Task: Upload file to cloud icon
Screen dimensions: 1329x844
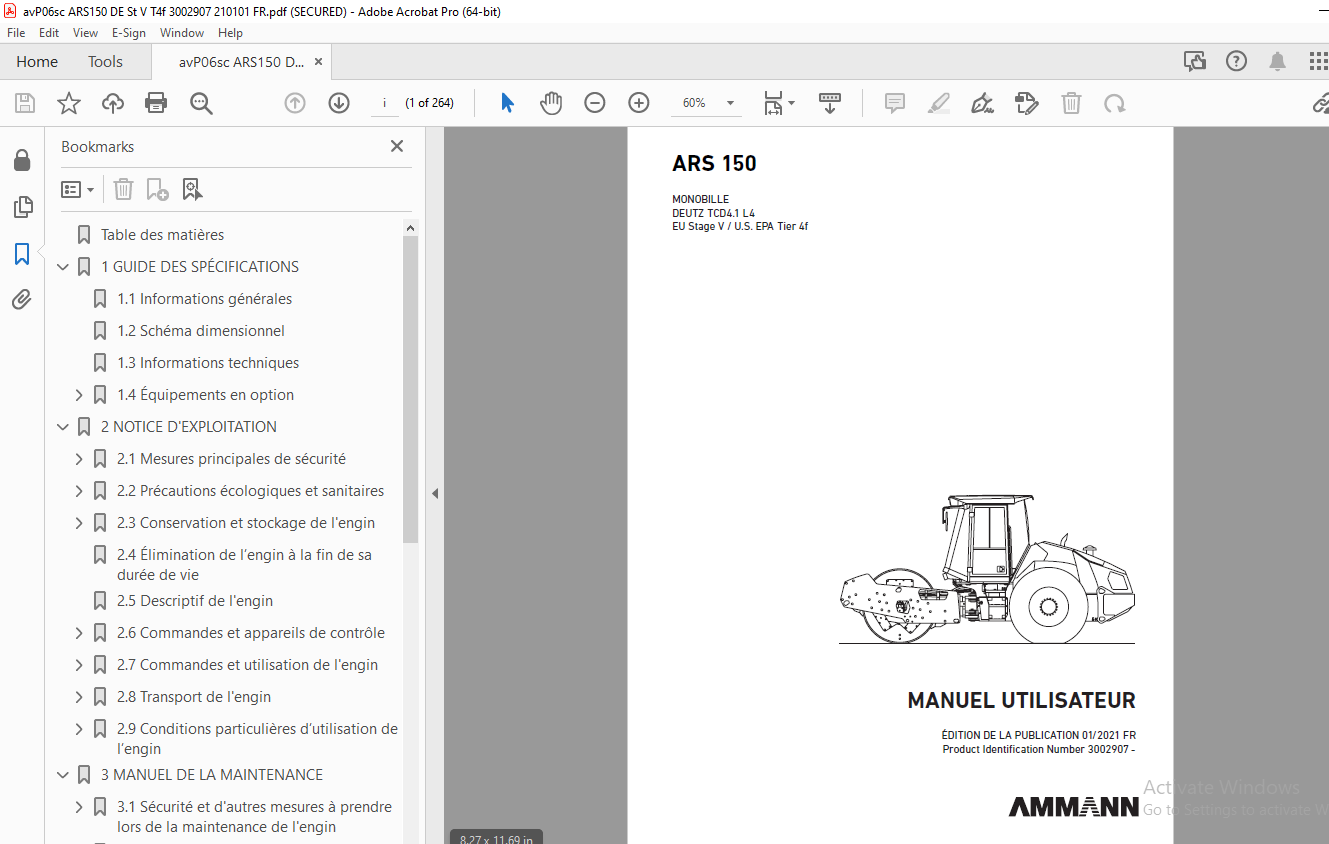Action: coord(113,103)
